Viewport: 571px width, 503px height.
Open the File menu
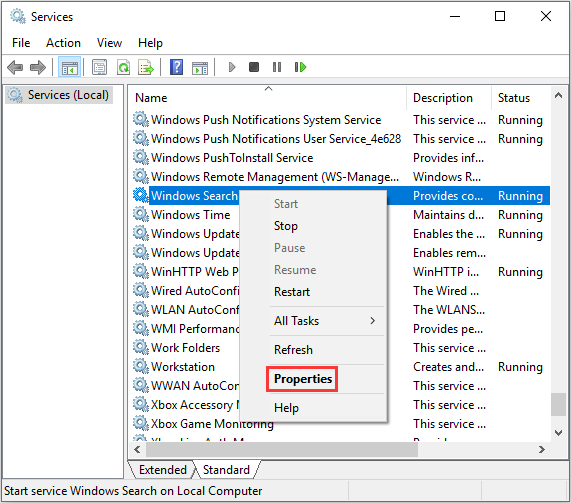tap(21, 43)
